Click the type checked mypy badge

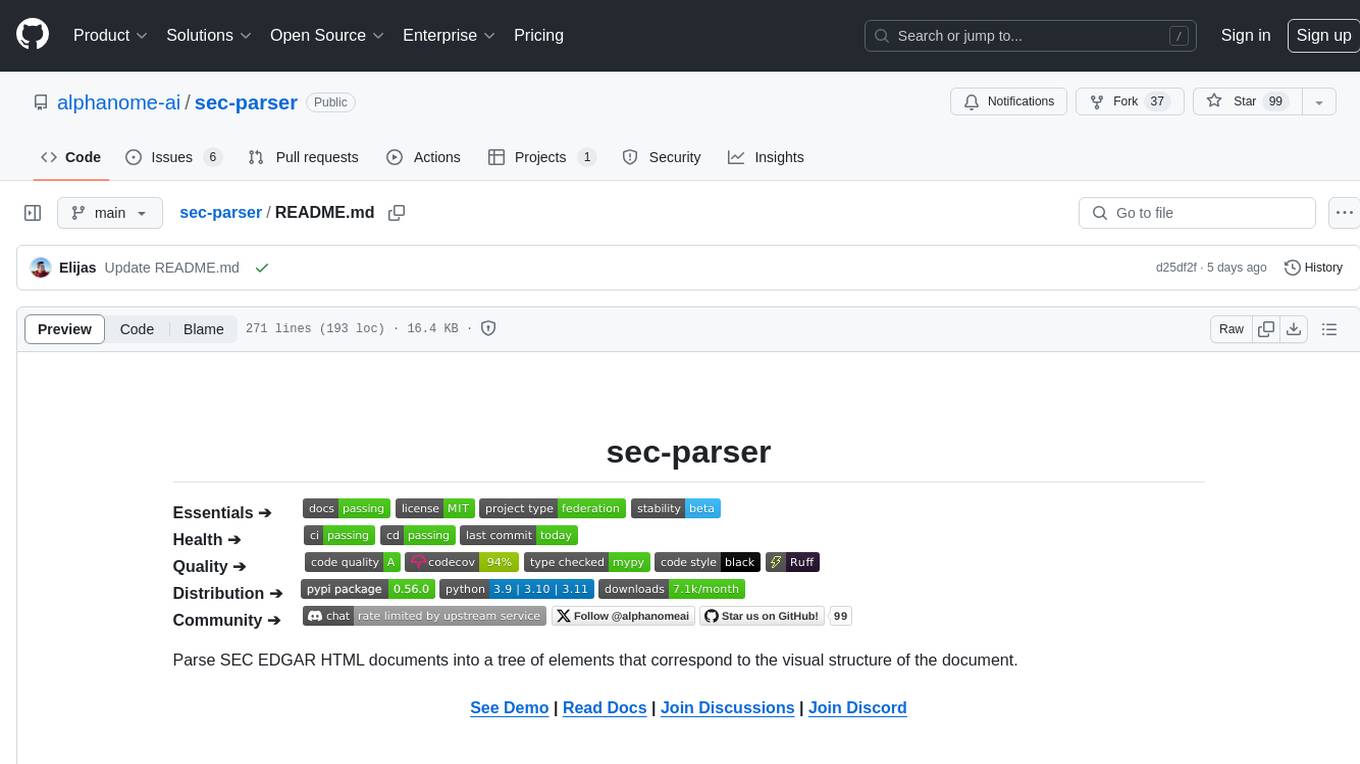(x=587, y=562)
